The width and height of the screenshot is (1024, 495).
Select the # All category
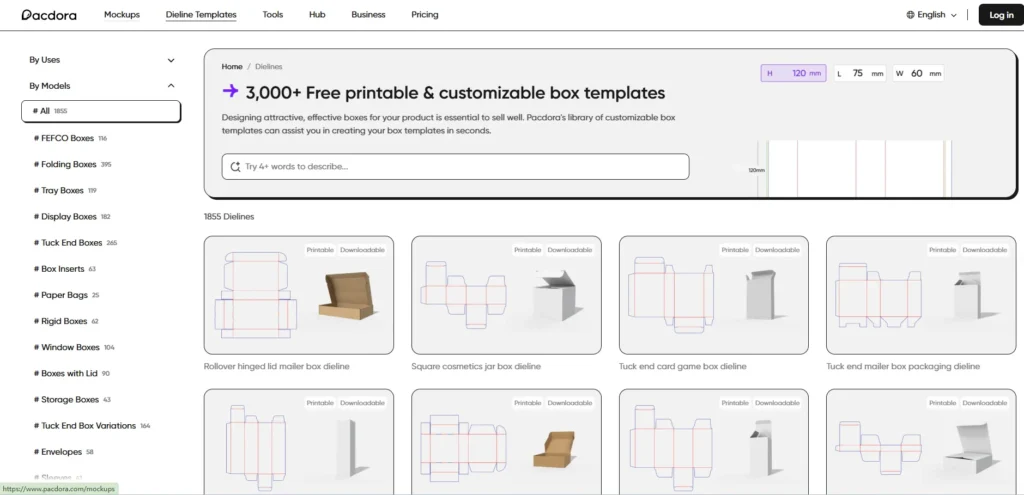click(101, 111)
